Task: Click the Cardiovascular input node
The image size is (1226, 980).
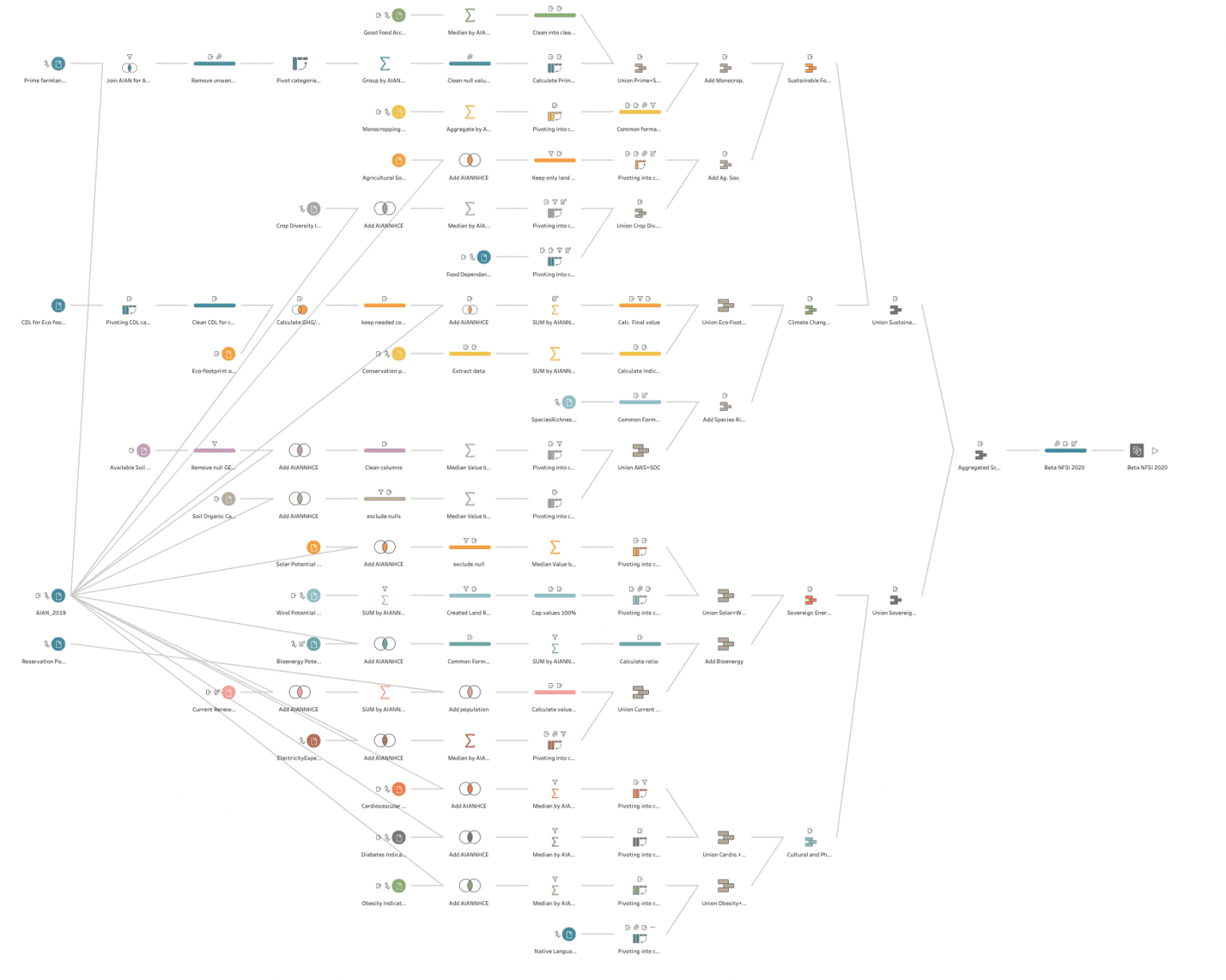Action: [x=398, y=789]
